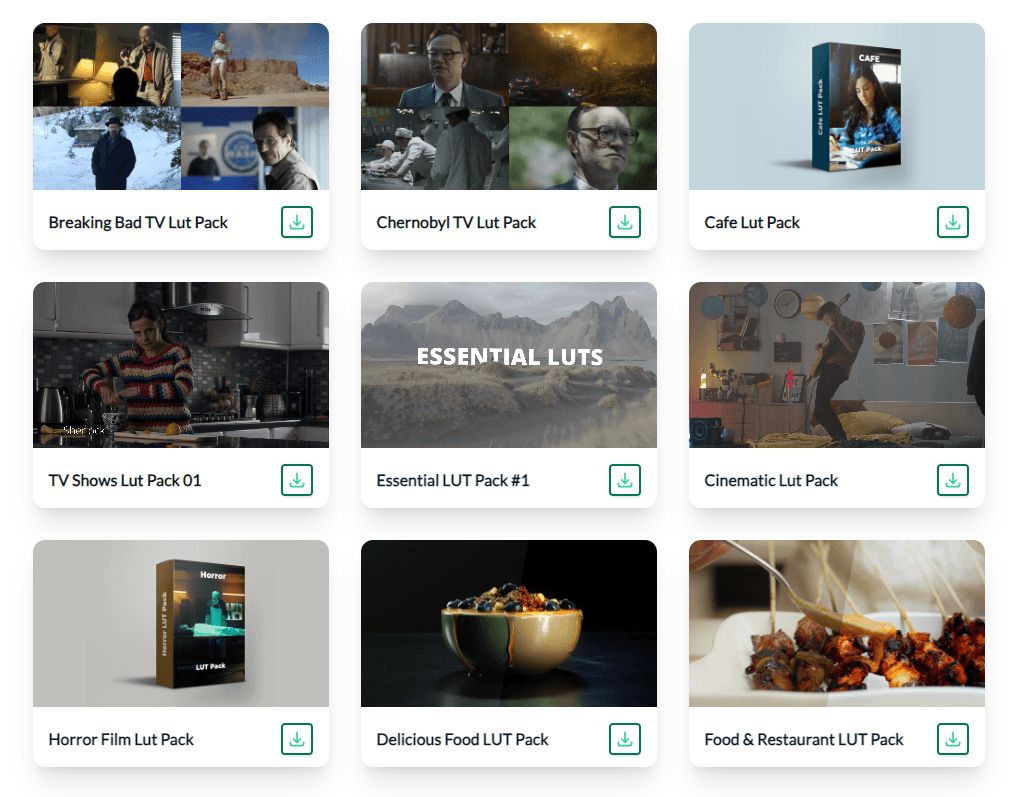
Task: Click download icon for Chernobyl TV Lut Pack
Action: 625,222
